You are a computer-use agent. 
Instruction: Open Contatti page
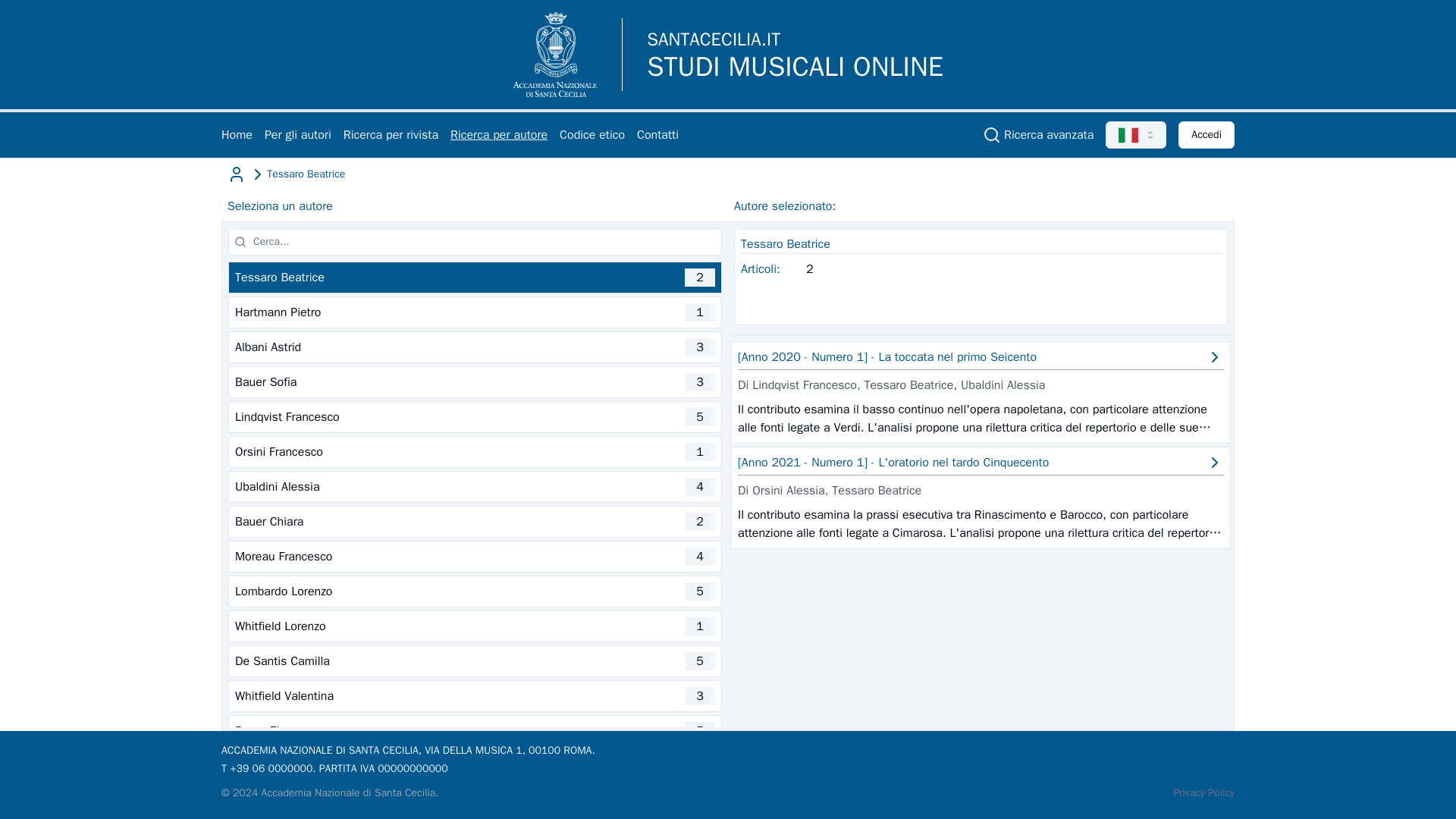657,135
